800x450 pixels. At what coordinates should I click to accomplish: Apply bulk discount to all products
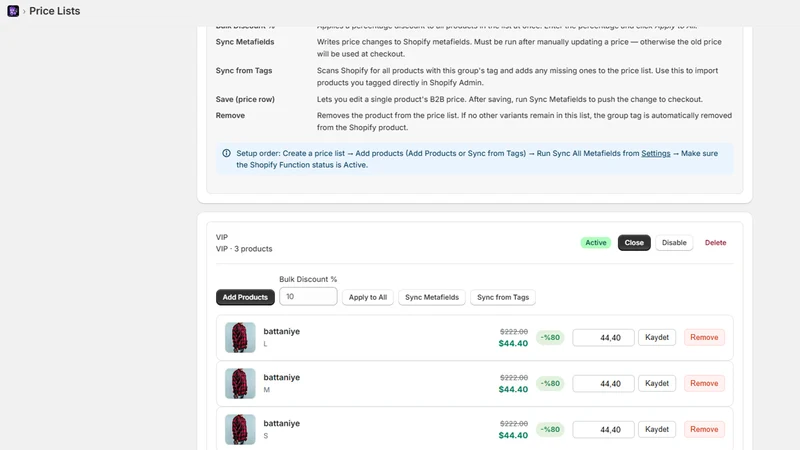(x=367, y=297)
